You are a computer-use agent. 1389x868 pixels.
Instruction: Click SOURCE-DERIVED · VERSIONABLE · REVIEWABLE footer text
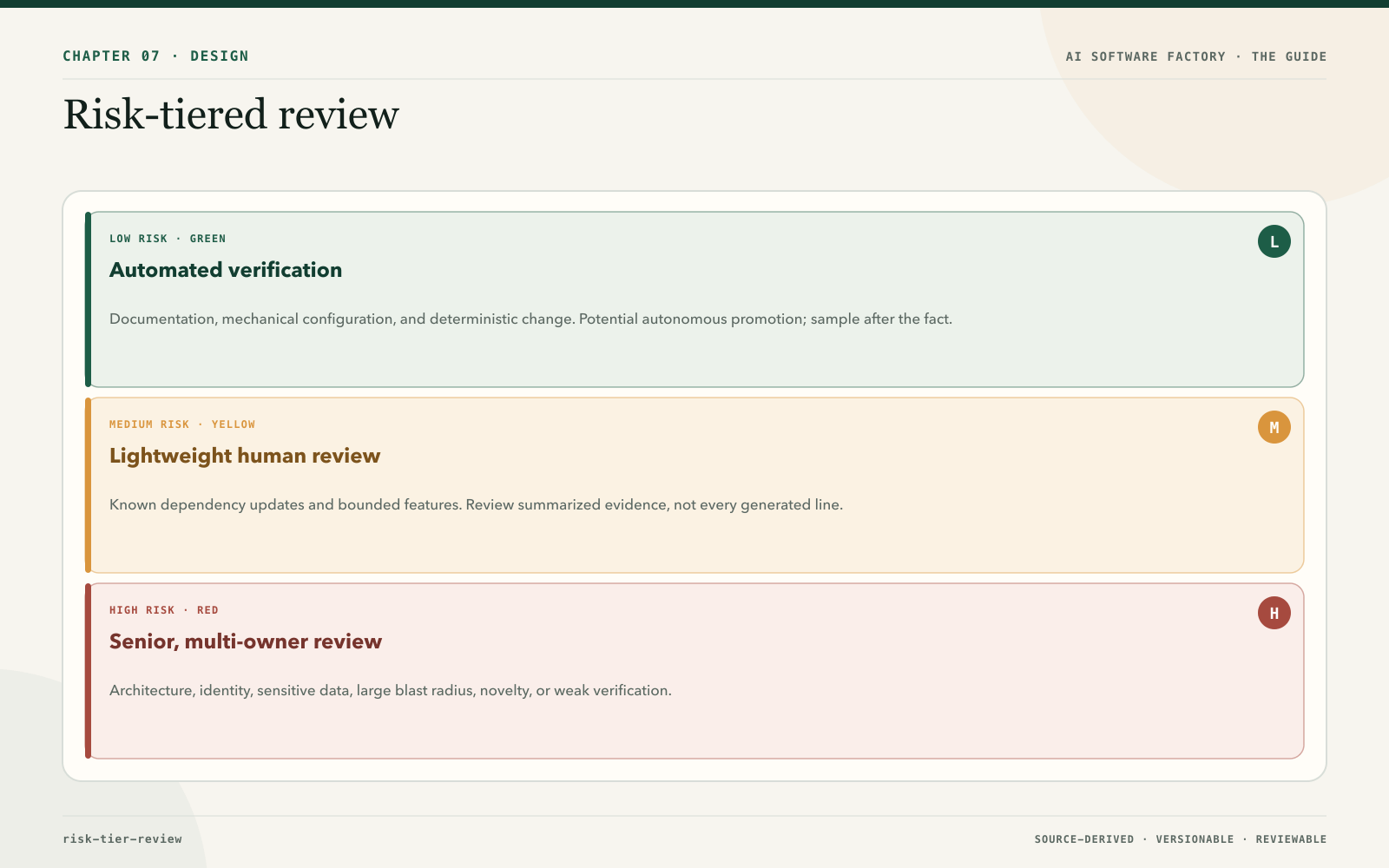click(x=1181, y=839)
